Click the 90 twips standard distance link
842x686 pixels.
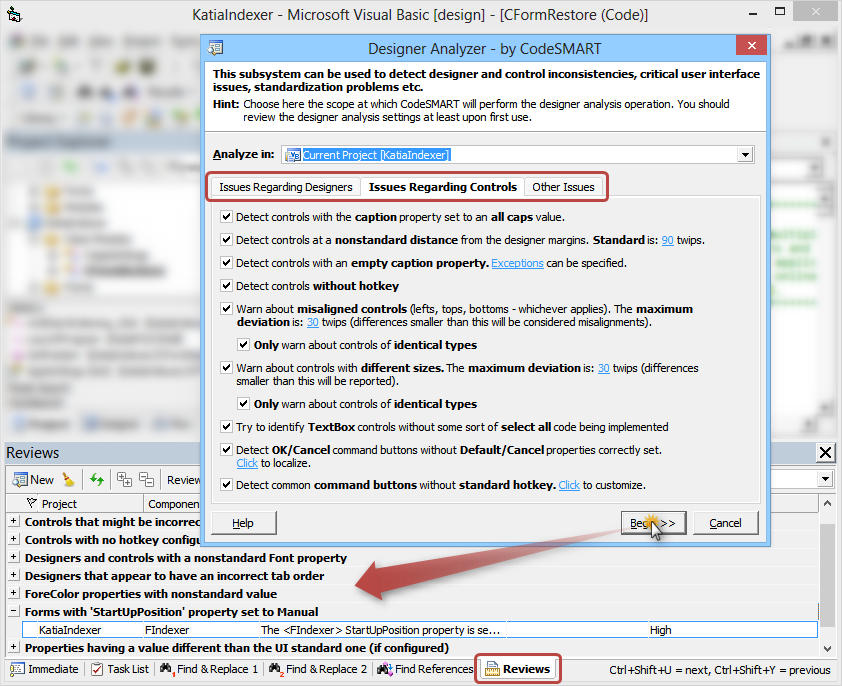[667, 240]
